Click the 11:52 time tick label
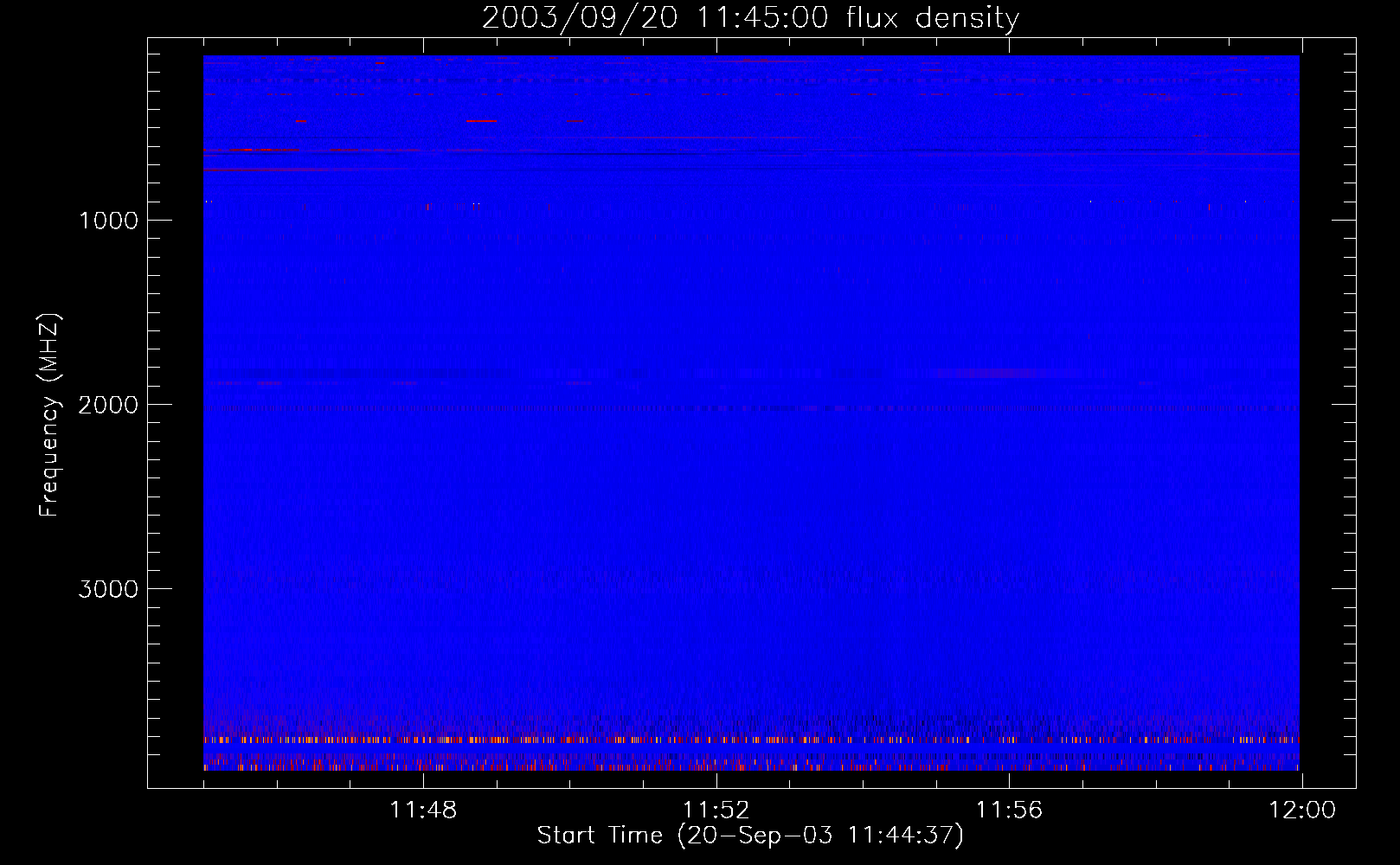The height and width of the screenshot is (865, 1400). 716,811
